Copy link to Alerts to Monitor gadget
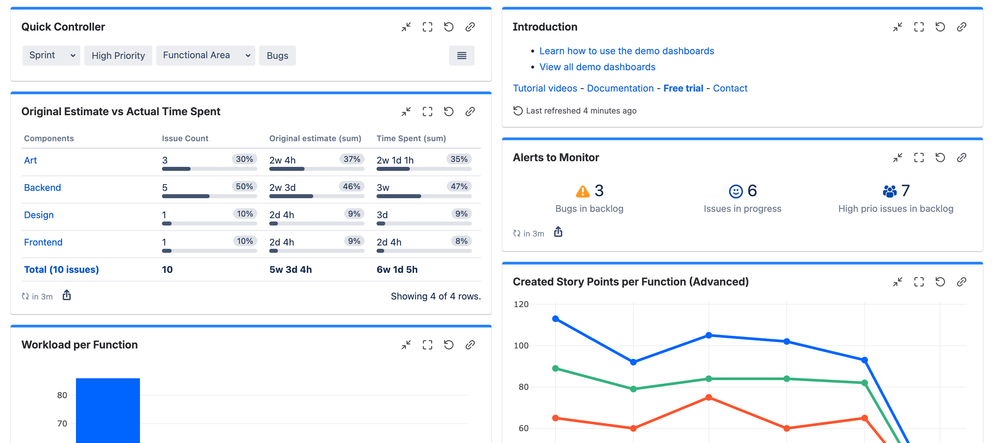The height and width of the screenshot is (443, 999). tap(961, 158)
